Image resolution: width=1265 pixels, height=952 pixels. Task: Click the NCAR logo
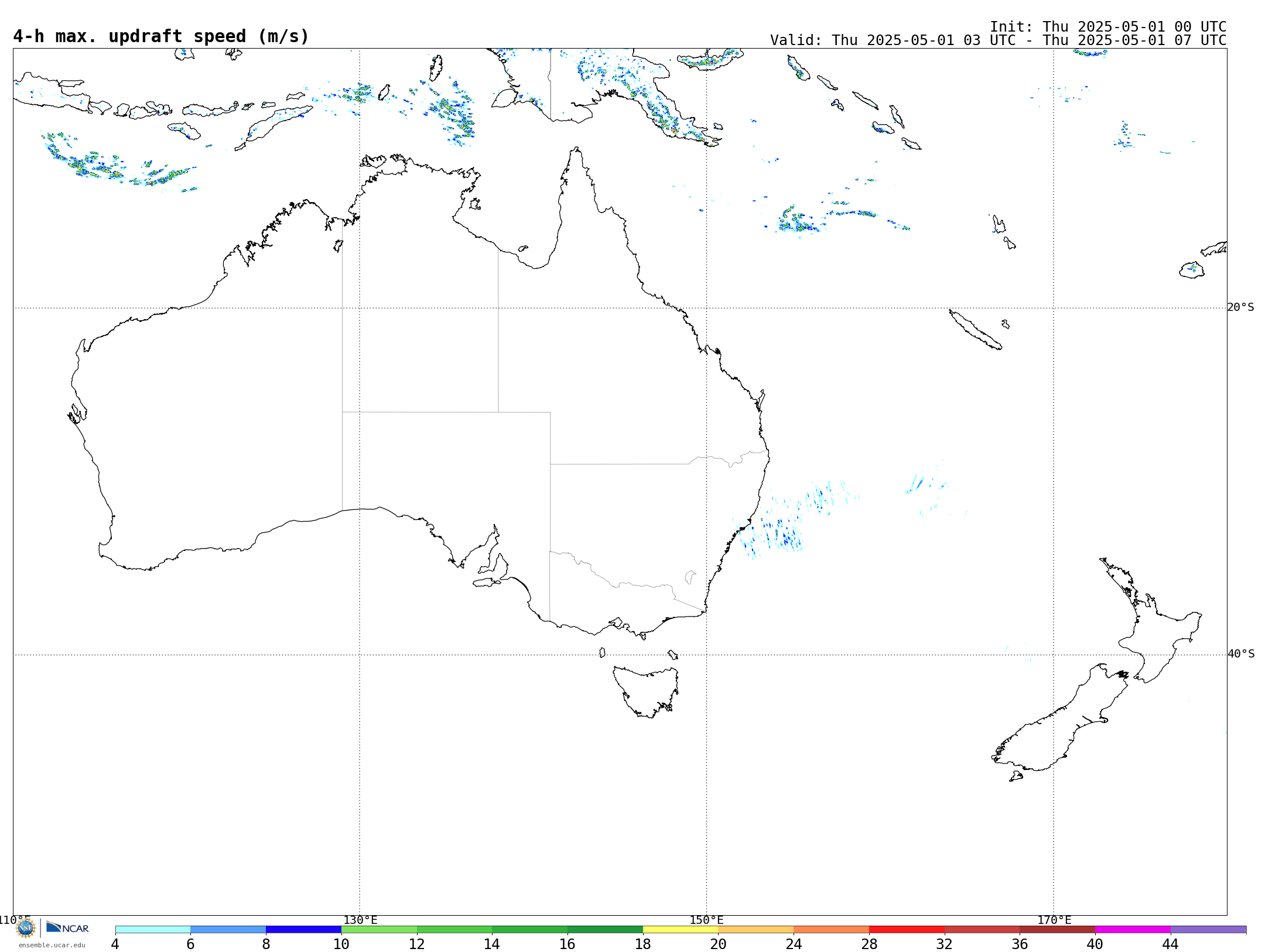[x=67, y=928]
